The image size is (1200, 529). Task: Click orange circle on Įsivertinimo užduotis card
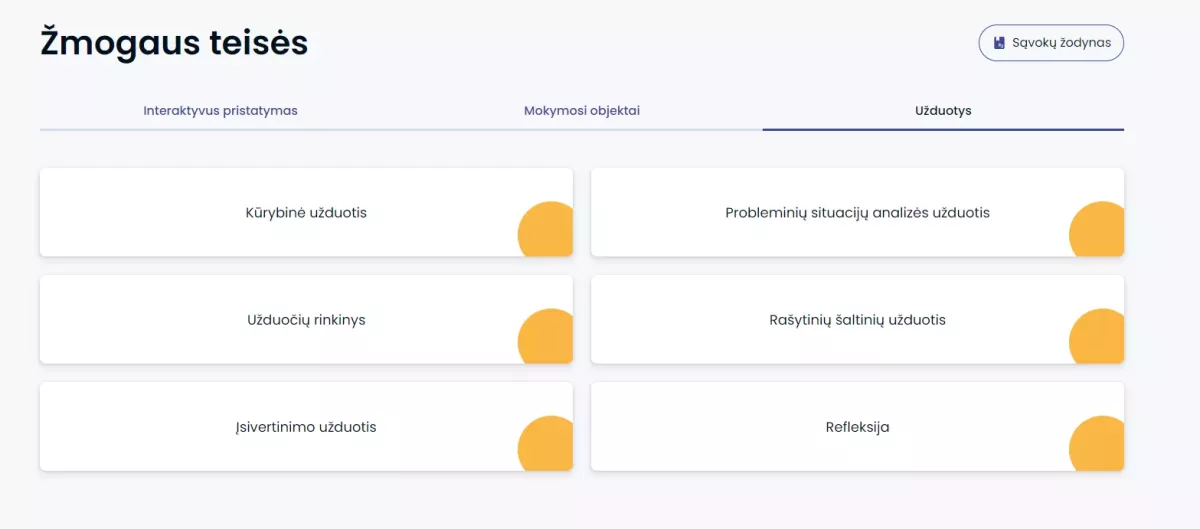548,444
